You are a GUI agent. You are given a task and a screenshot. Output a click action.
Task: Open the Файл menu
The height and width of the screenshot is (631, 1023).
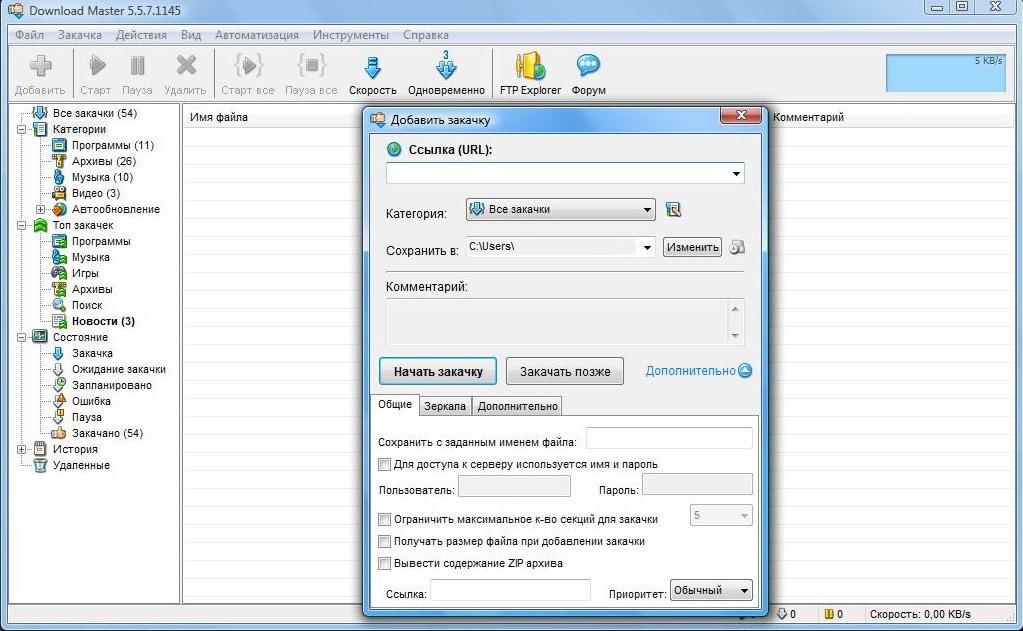[29, 35]
